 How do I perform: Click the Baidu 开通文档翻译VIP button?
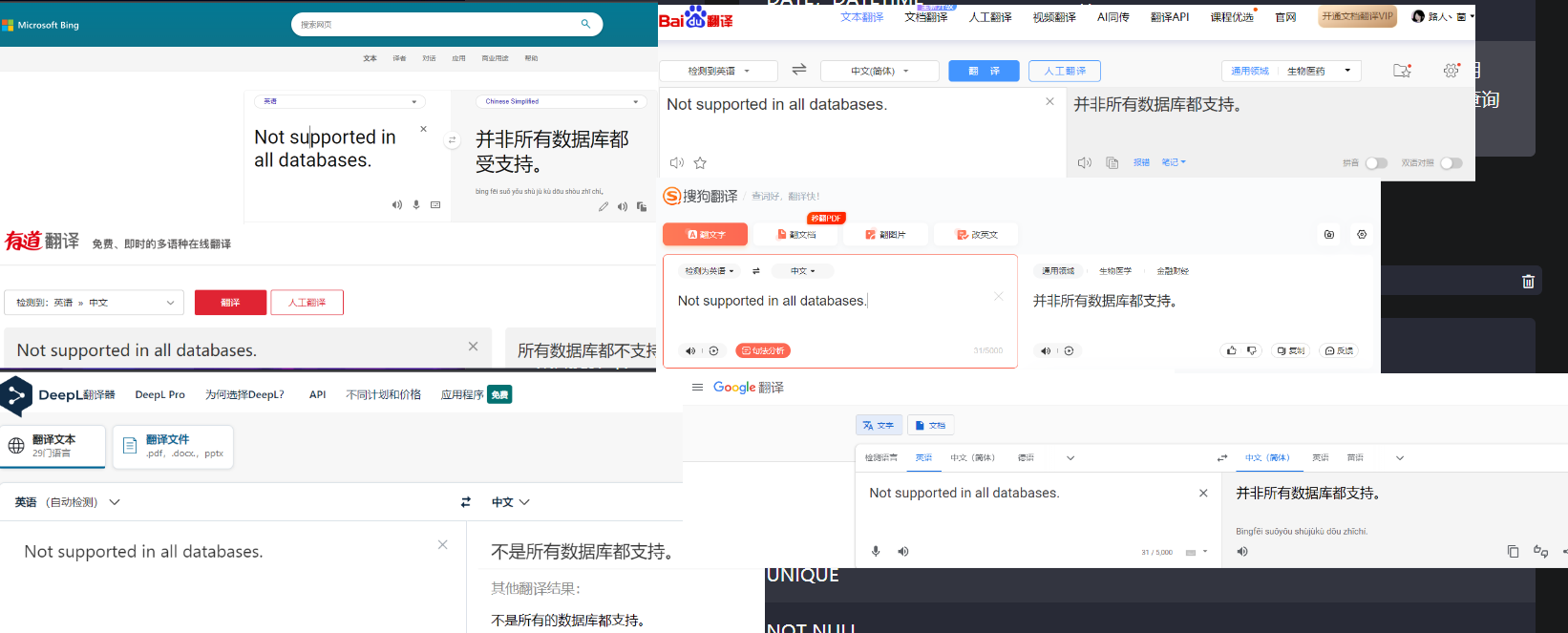pyautogui.click(x=1357, y=16)
